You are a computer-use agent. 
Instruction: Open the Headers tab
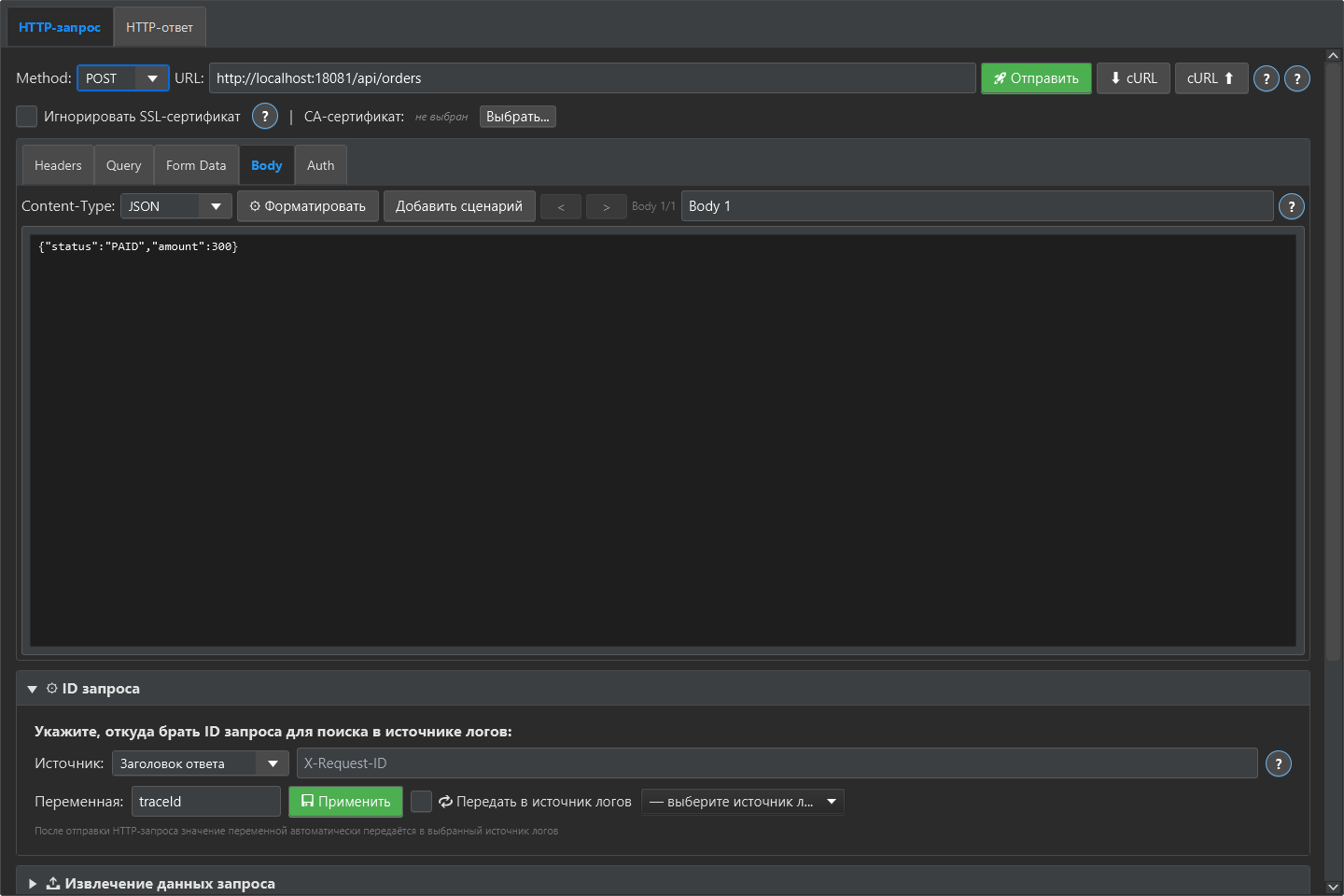[58, 165]
